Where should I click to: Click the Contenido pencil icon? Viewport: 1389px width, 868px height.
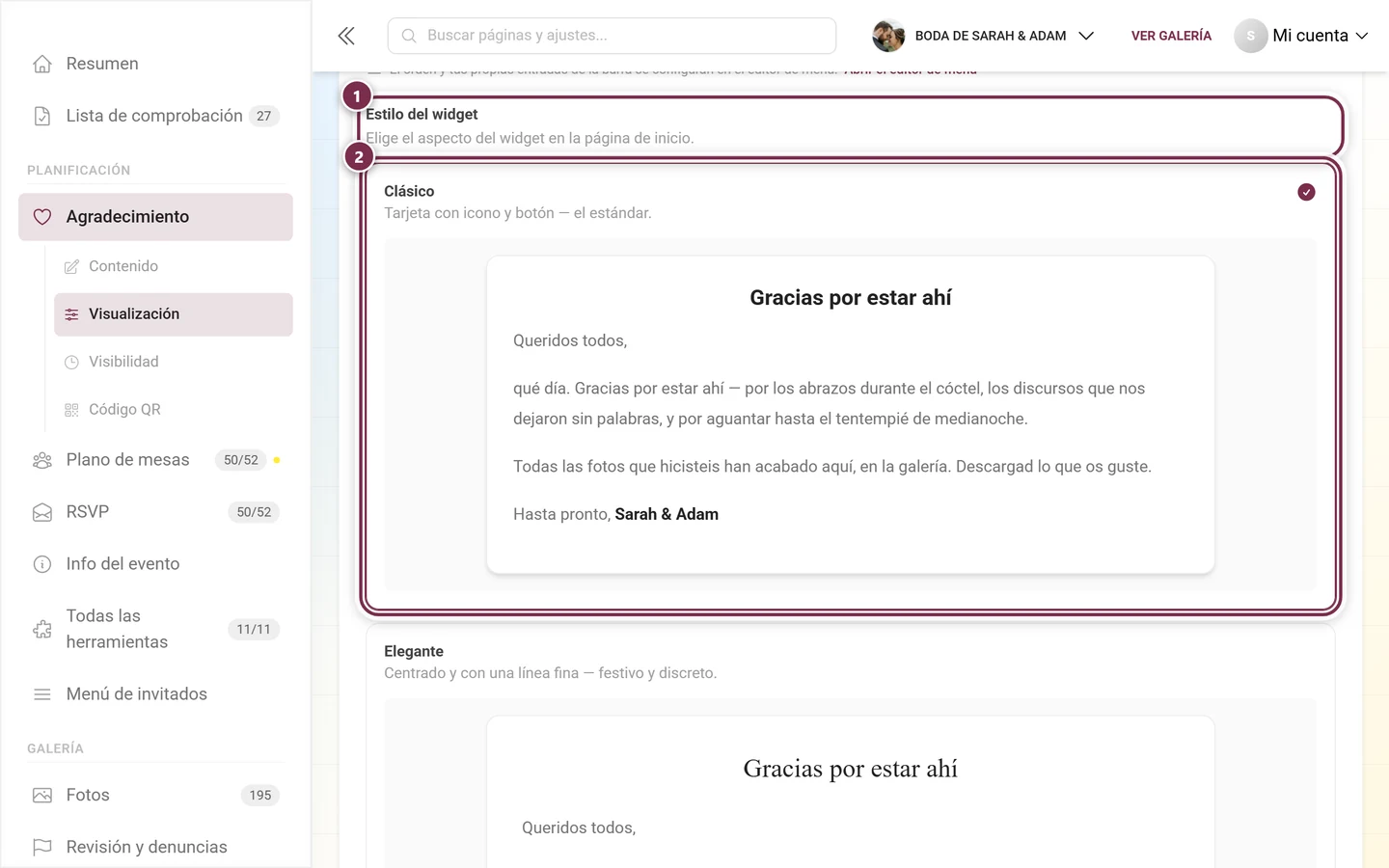tap(71, 266)
